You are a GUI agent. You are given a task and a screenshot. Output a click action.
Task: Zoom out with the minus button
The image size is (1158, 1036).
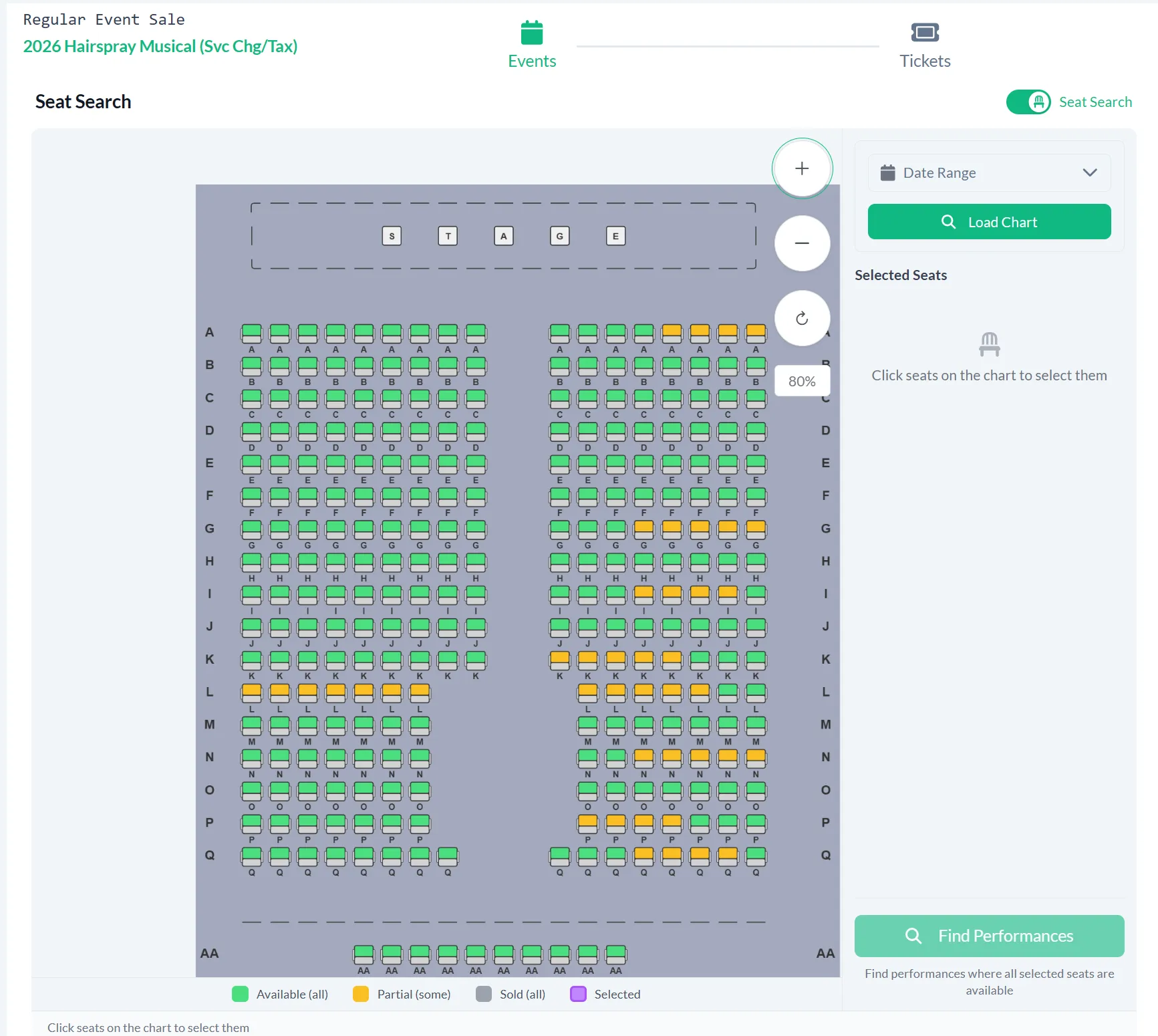click(x=802, y=243)
